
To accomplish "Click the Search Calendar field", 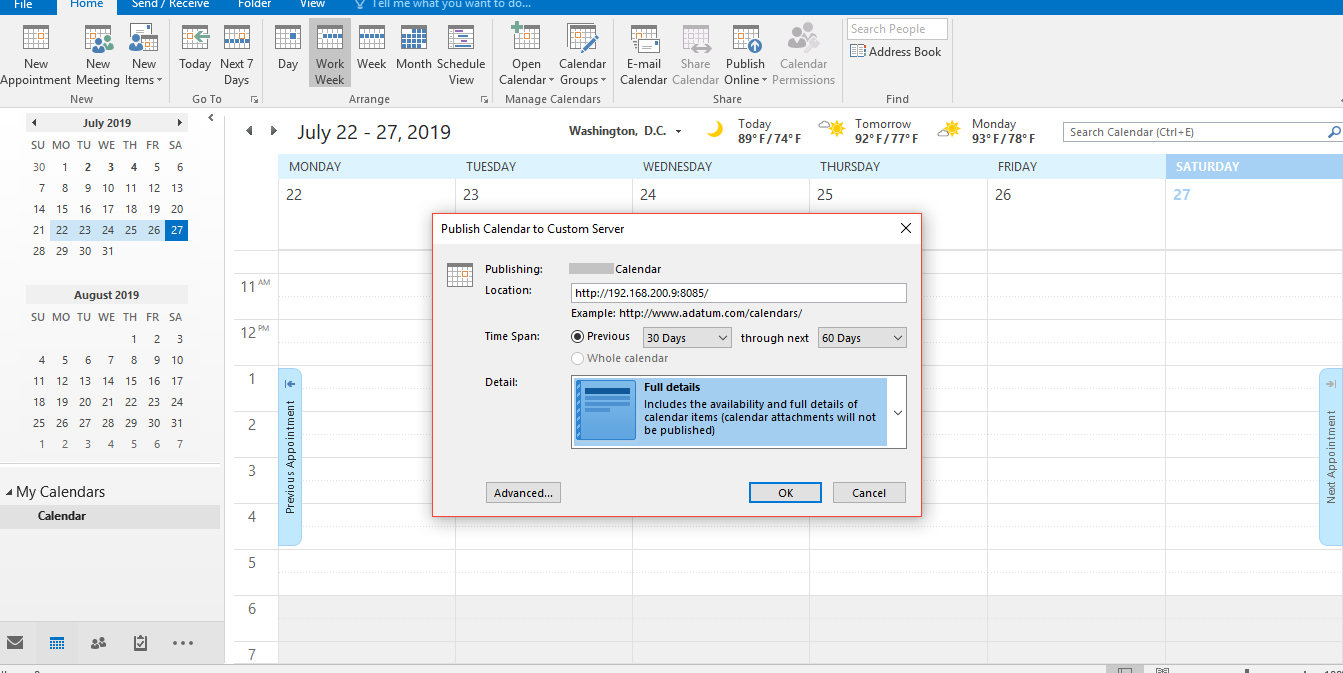I will tap(1196, 132).
